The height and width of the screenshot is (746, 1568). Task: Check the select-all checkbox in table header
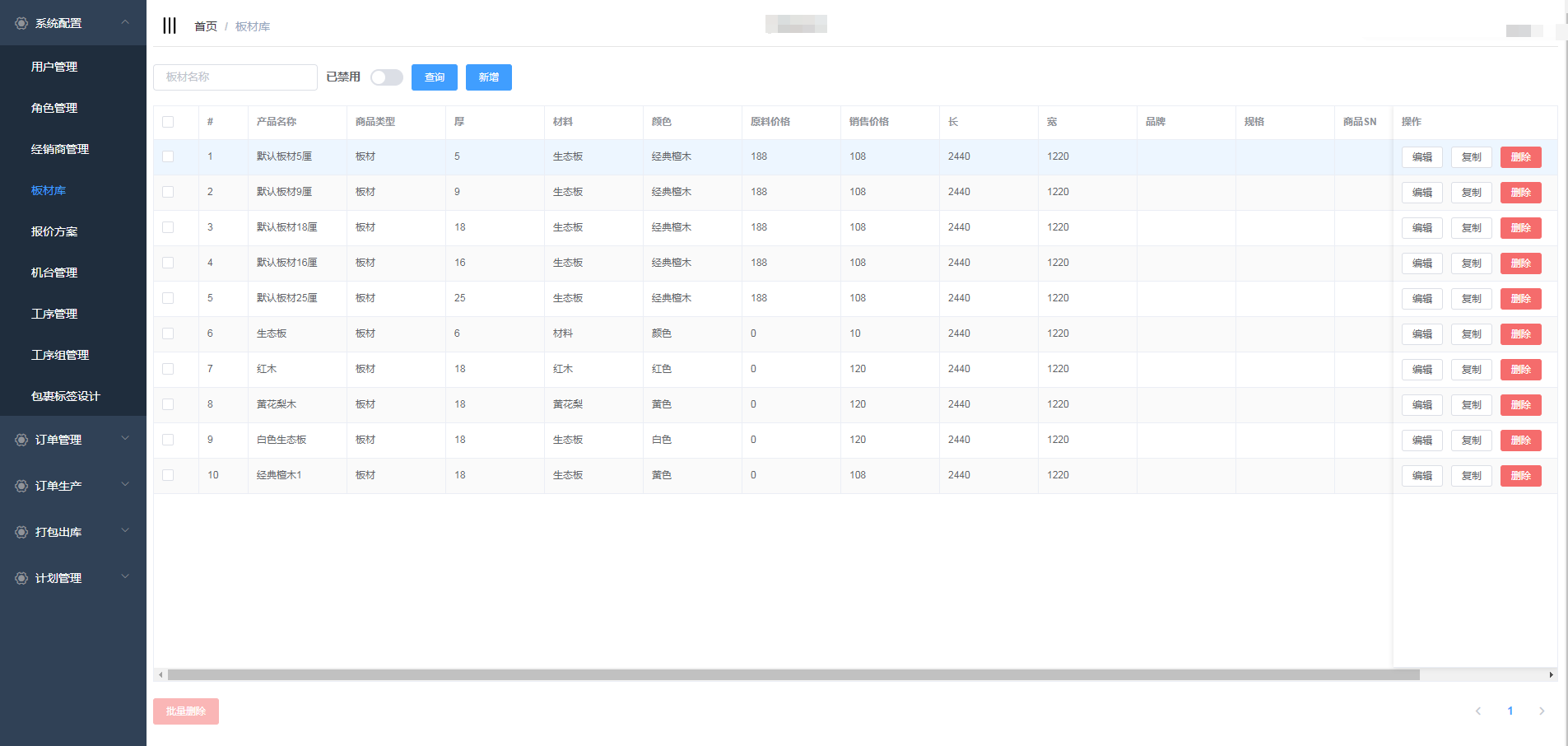[x=168, y=122]
